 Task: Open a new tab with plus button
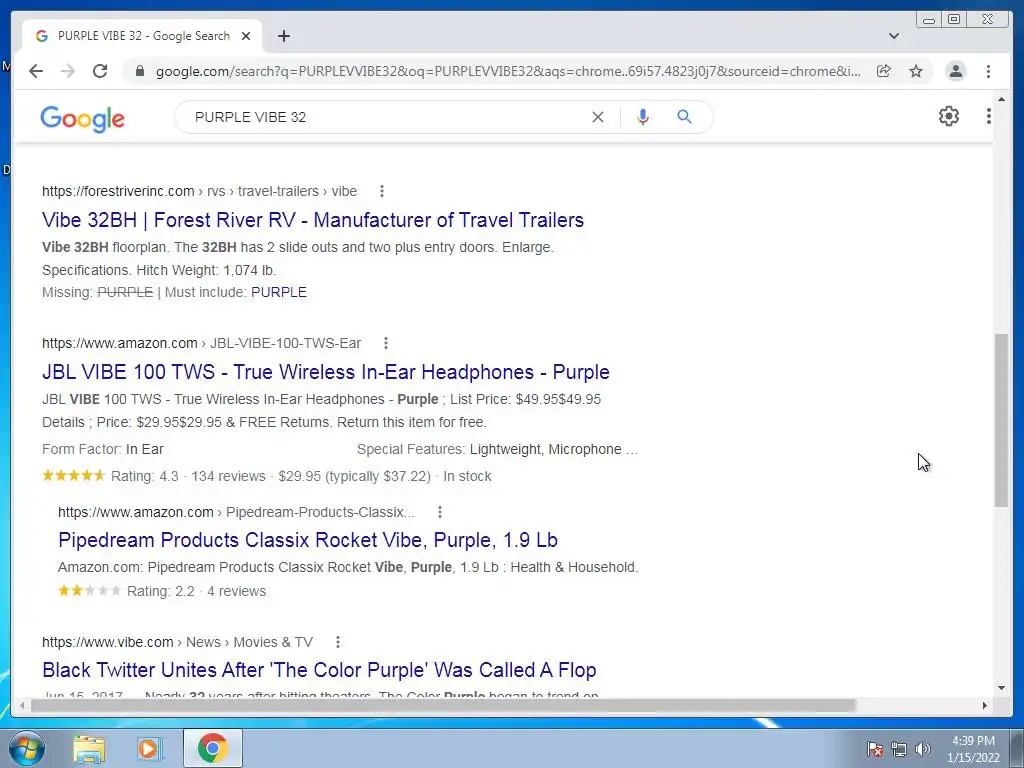(x=283, y=36)
